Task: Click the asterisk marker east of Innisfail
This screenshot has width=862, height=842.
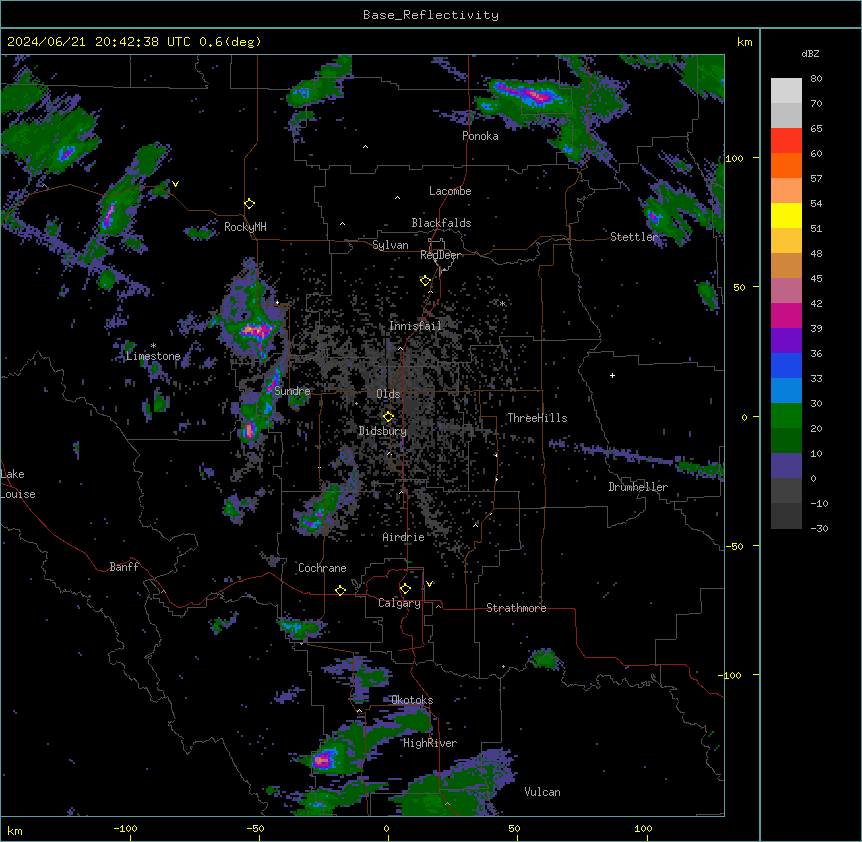Action: coord(502,303)
